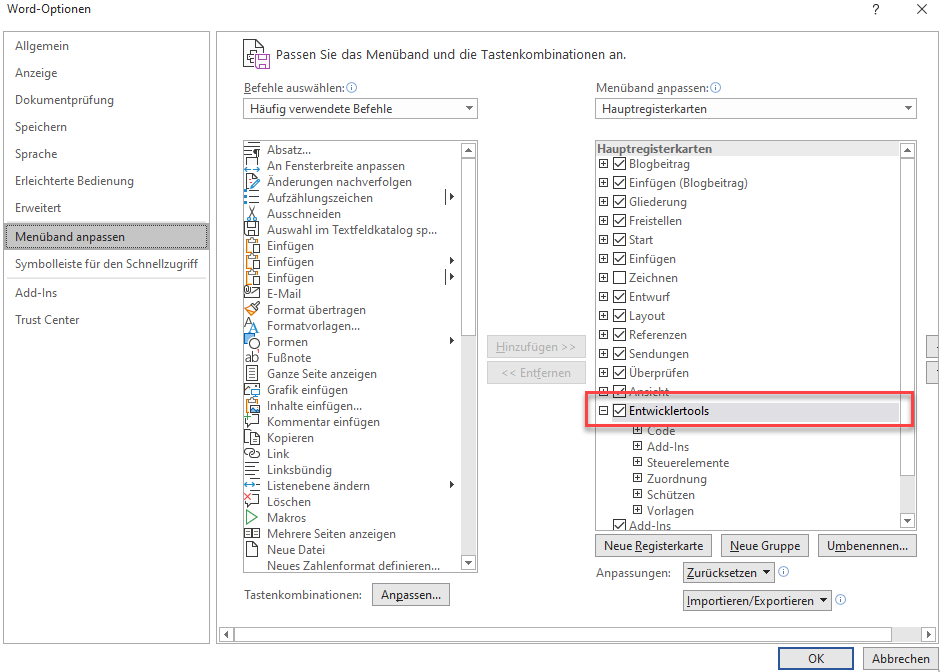Click the Ausschneiden scissors icon
The height and width of the screenshot is (672, 941).
pyautogui.click(x=252, y=214)
